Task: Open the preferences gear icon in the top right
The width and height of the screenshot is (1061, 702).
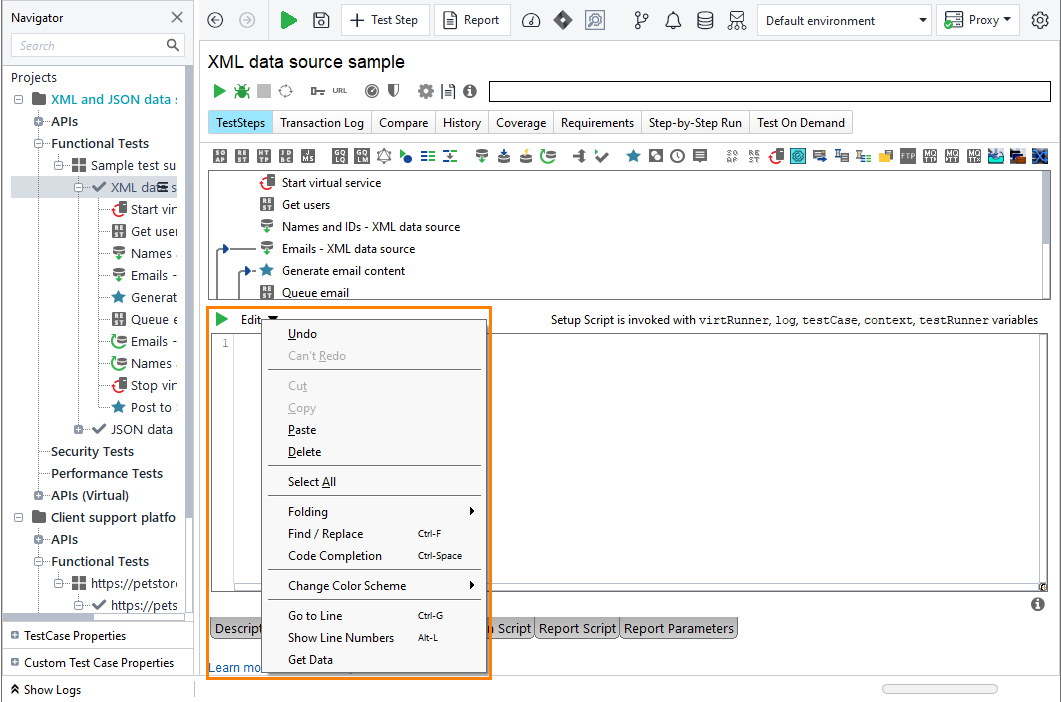Action: (1039, 20)
